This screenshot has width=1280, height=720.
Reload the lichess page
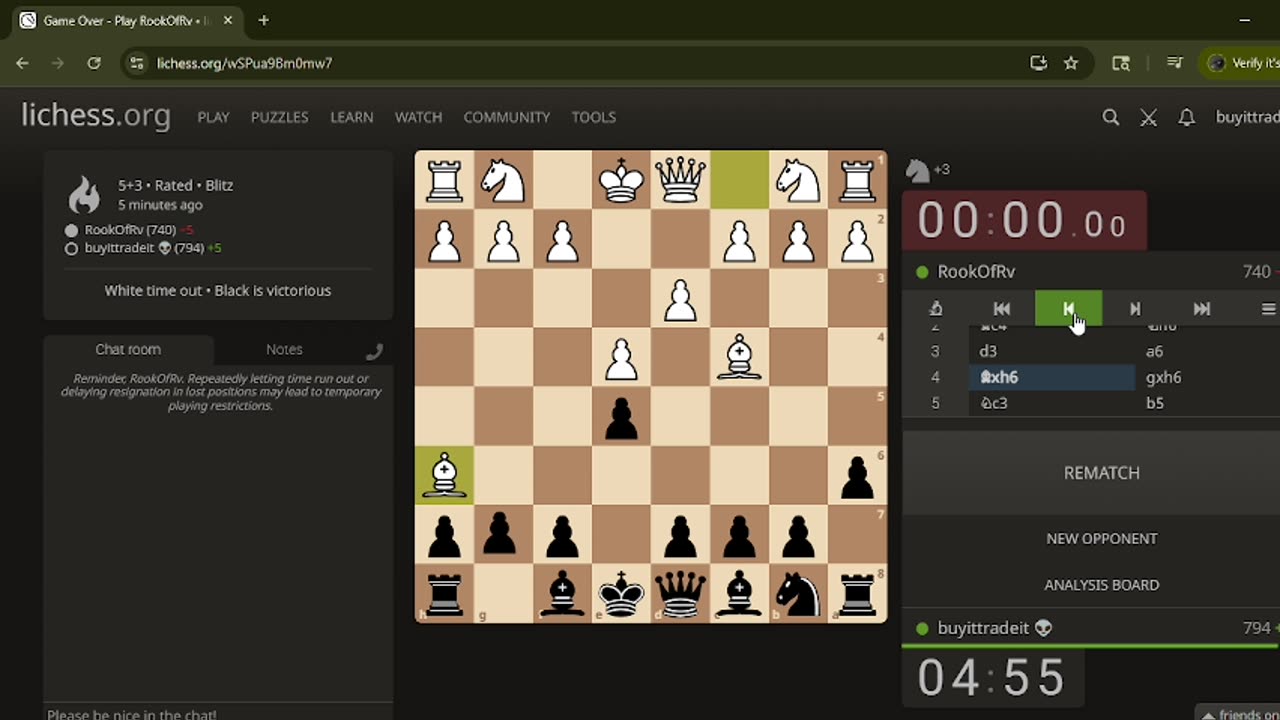click(94, 63)
